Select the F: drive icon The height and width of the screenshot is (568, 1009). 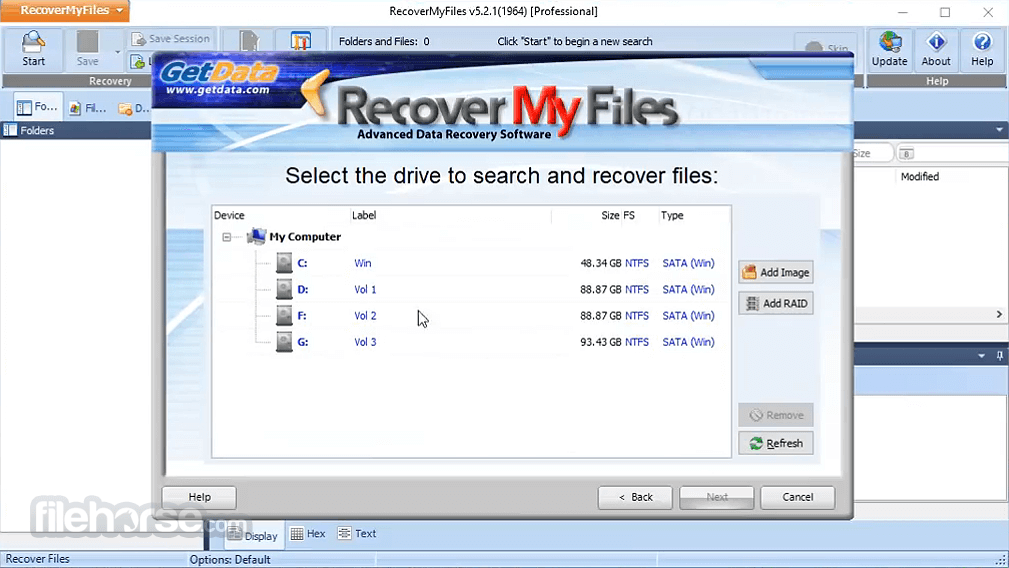pos(284,316)
